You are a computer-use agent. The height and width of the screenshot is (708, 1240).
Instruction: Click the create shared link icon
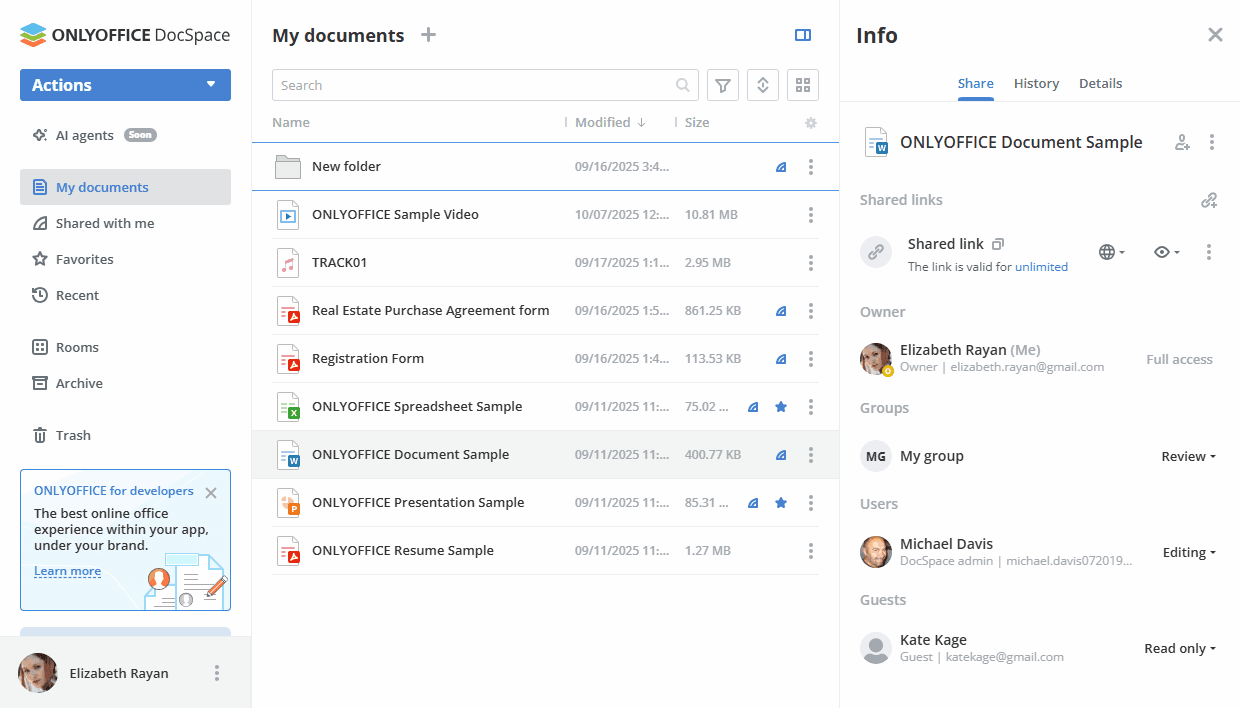(1209, 200)
